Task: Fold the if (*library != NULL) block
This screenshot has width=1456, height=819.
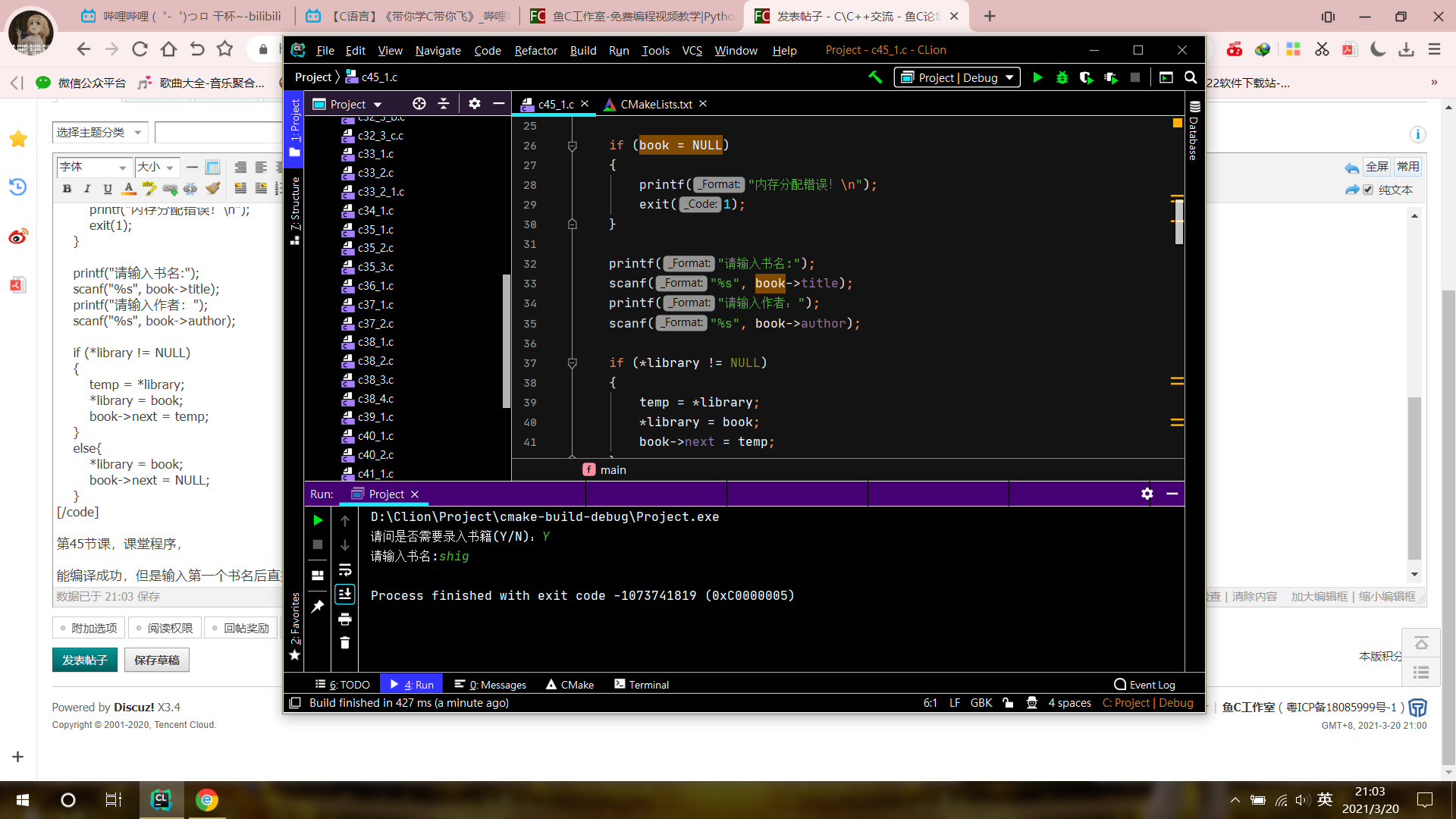Action: click(x=573, y=363)
